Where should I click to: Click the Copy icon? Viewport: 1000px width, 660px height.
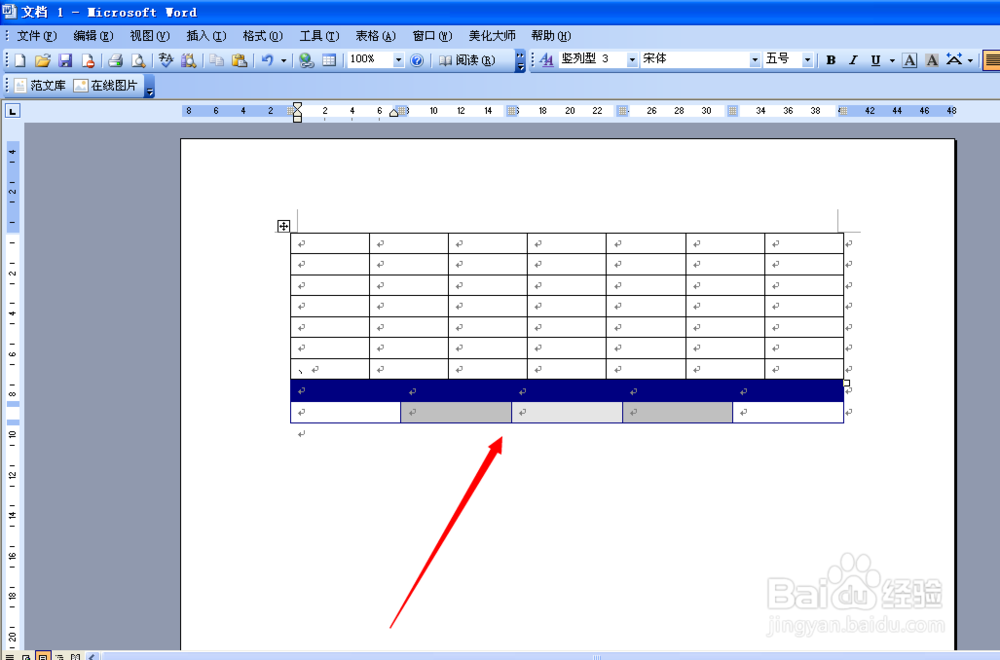click(217, 61)
